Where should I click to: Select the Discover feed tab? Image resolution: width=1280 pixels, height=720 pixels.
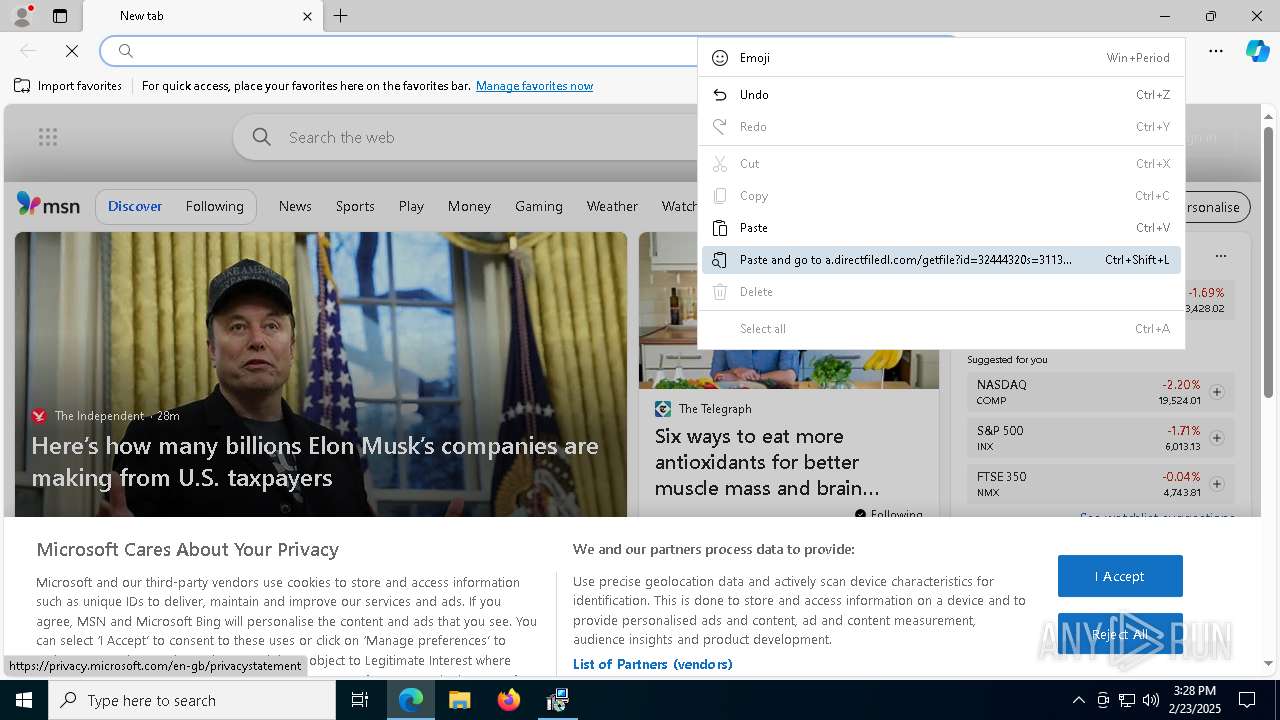coord(135,206)
